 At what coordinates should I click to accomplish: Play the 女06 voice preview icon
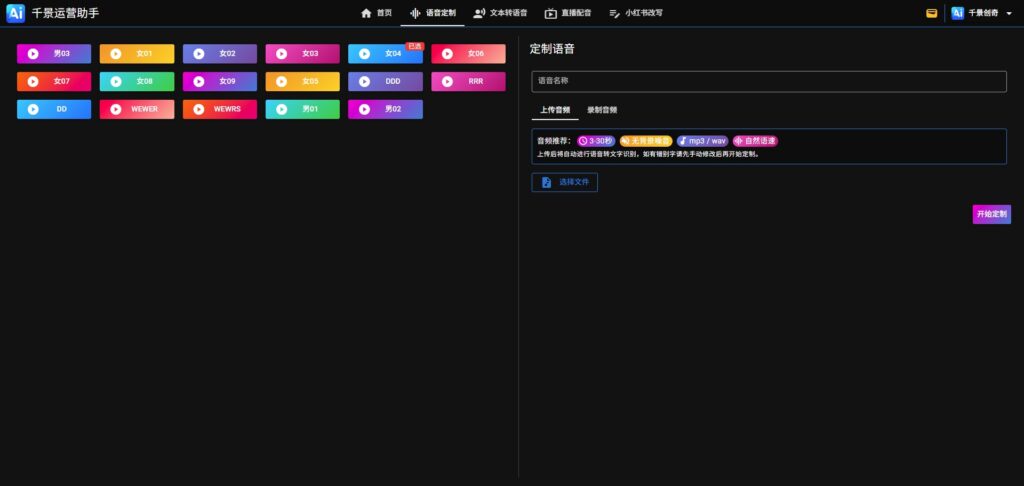tap(447, 54)
